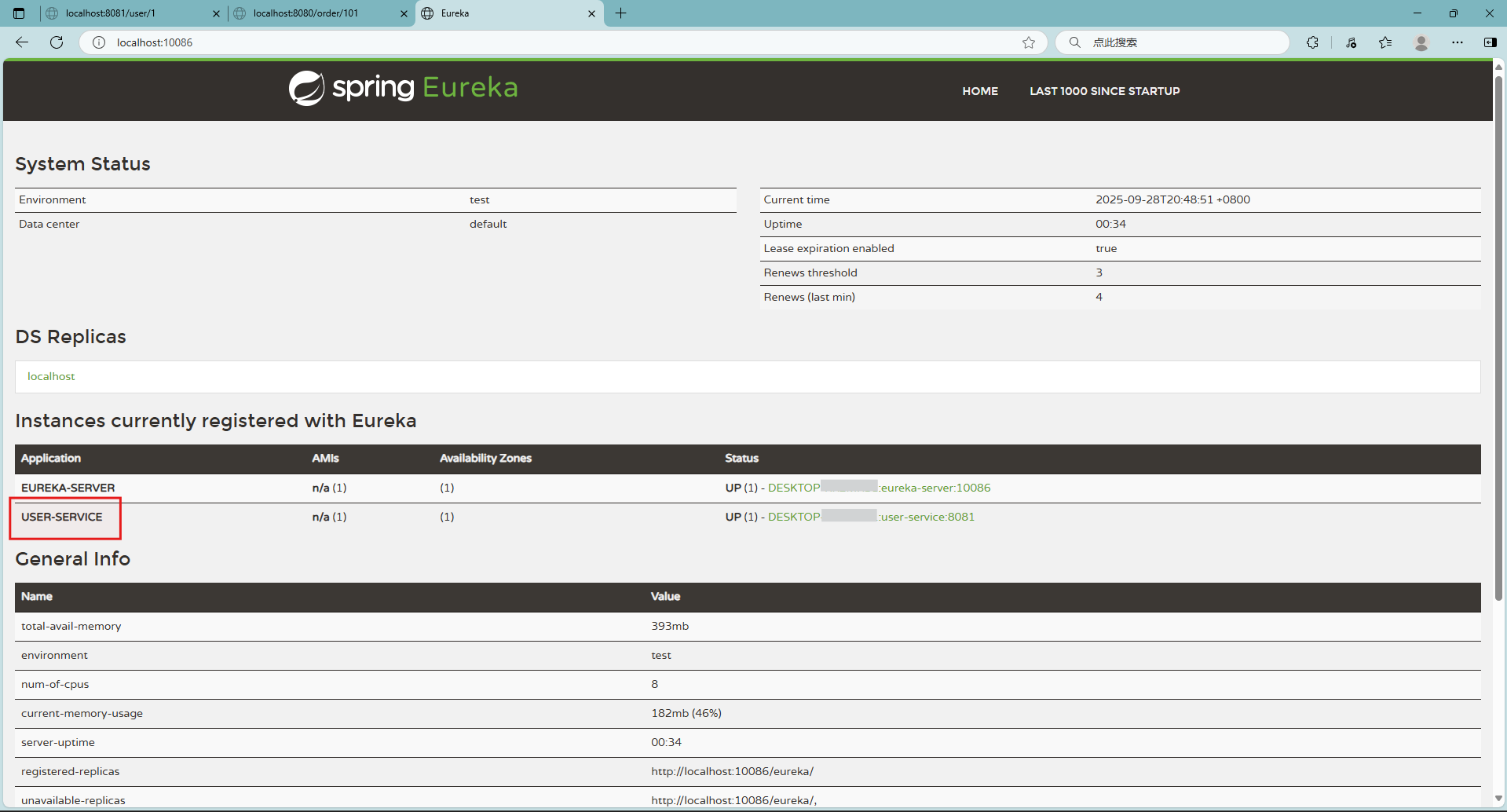This screenshot has height=812, width=1507.
Task: Minimize the browser window
Action: [1417, 13]
